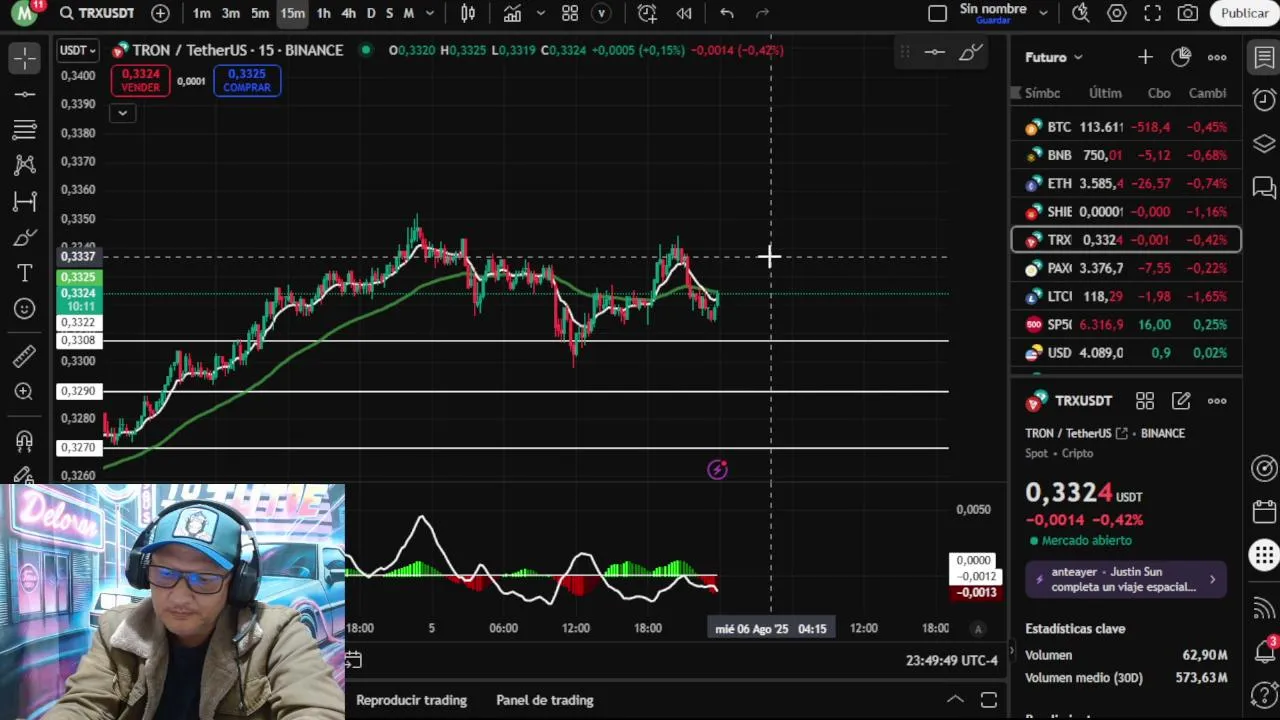Select the 15m timeframe
Viewport: 1280px width, 720px height.
[x=292, y=13]
